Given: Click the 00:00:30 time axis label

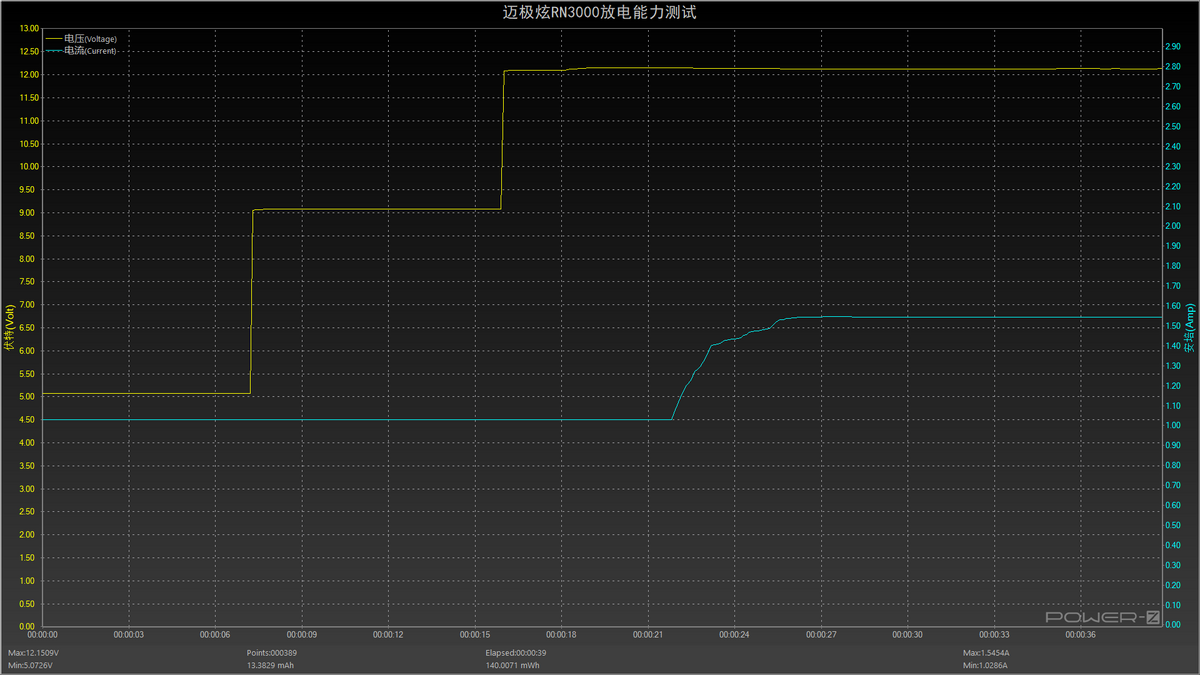Looking at the screenshot, I should (x=906, y=635).
